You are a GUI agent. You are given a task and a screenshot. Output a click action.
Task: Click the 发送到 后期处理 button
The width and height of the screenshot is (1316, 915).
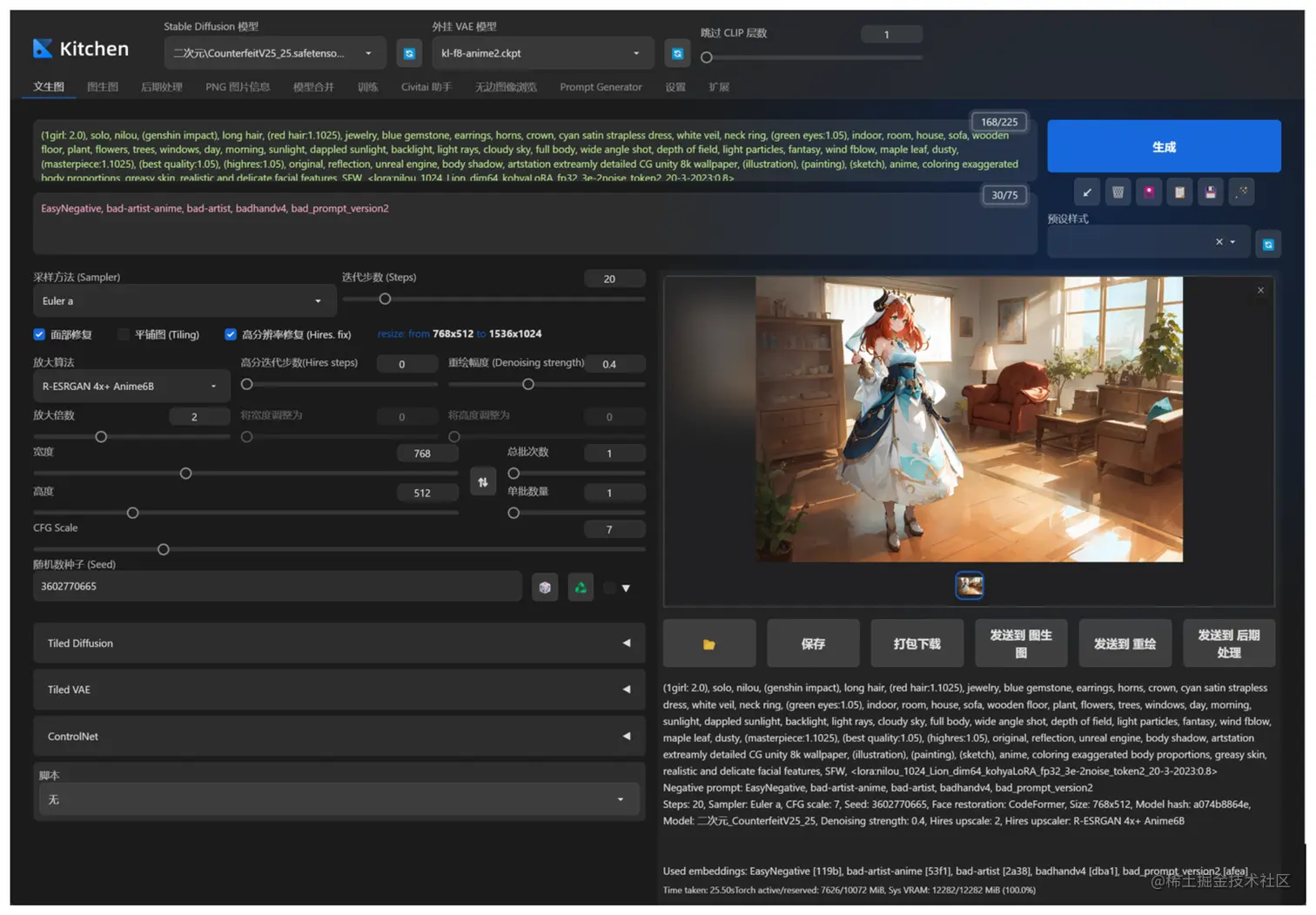point(1229,644)
